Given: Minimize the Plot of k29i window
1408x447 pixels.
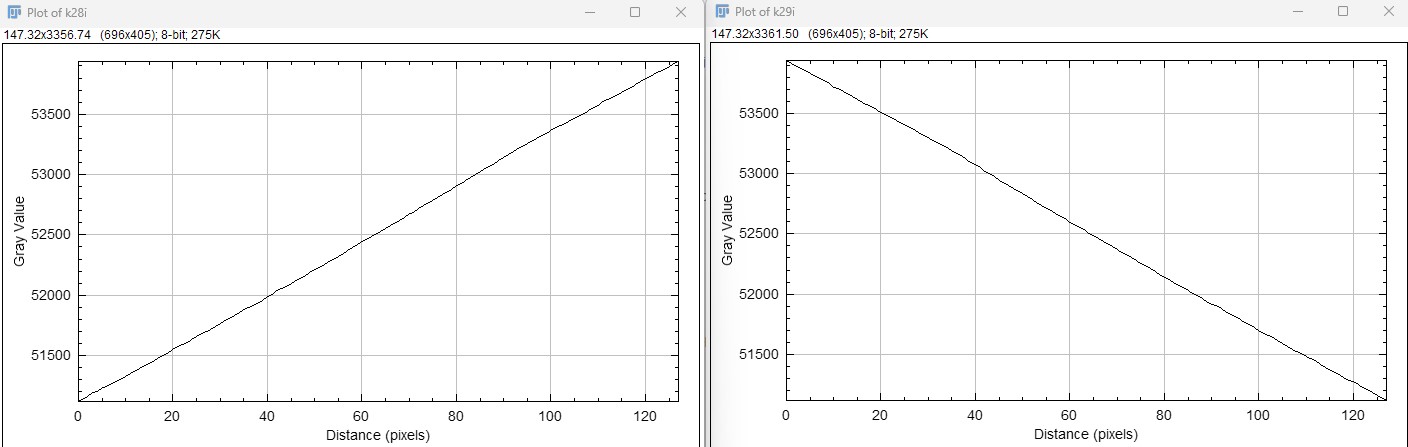Looking at the screenshot, I should pos(1298,12).
